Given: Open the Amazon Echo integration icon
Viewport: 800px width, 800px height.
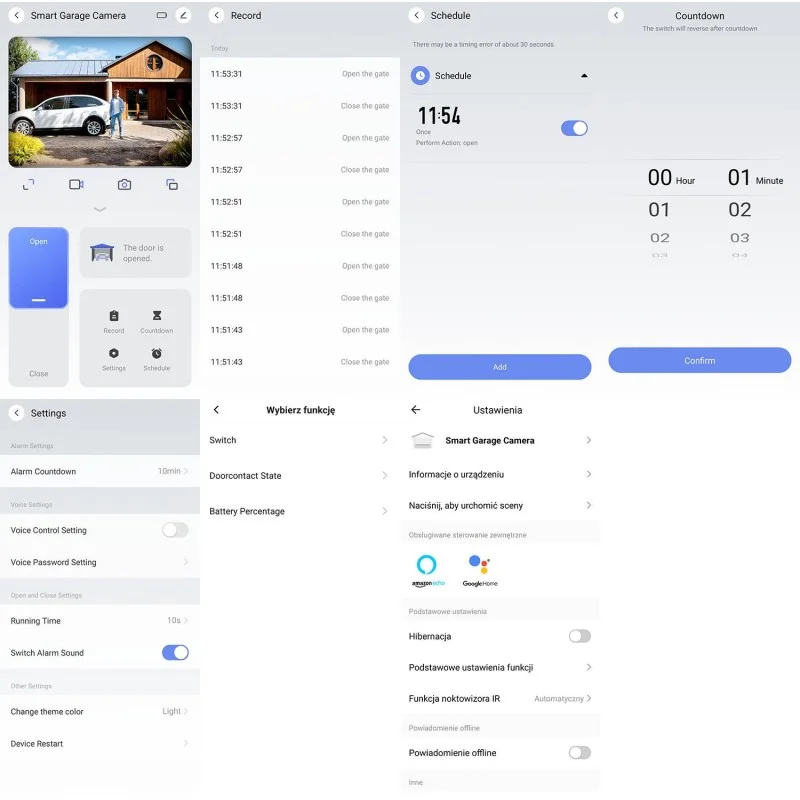Looking at the screenshot, I should click(427, 565).
